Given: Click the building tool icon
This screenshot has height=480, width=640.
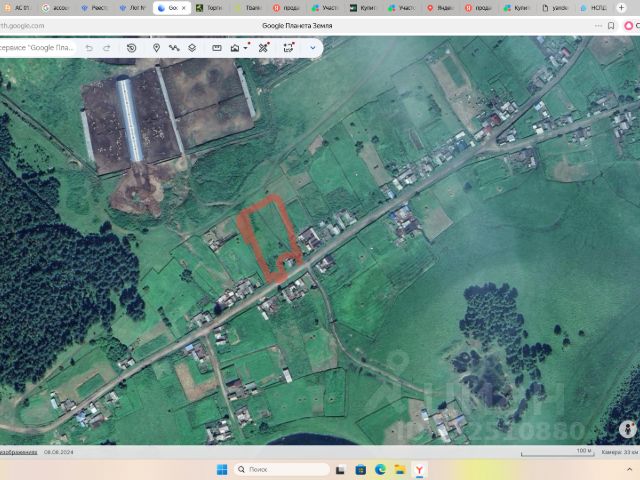Looking at the screenshot, I should [x=235, y=48].
